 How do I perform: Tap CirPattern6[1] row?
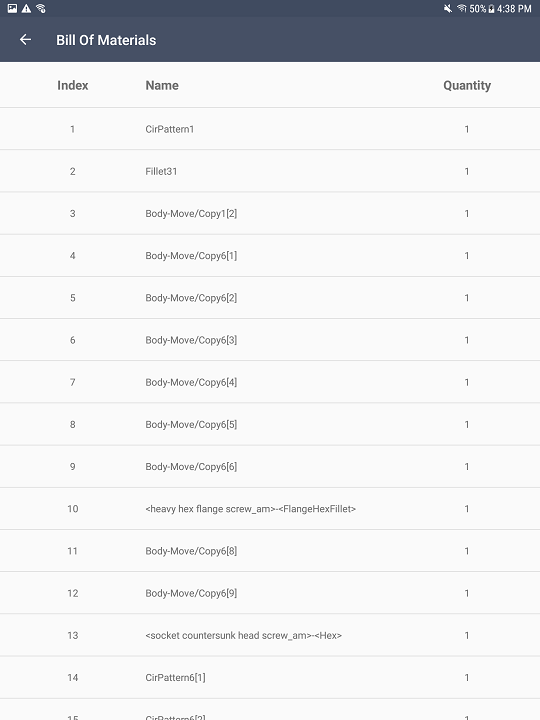coord(270,678)
